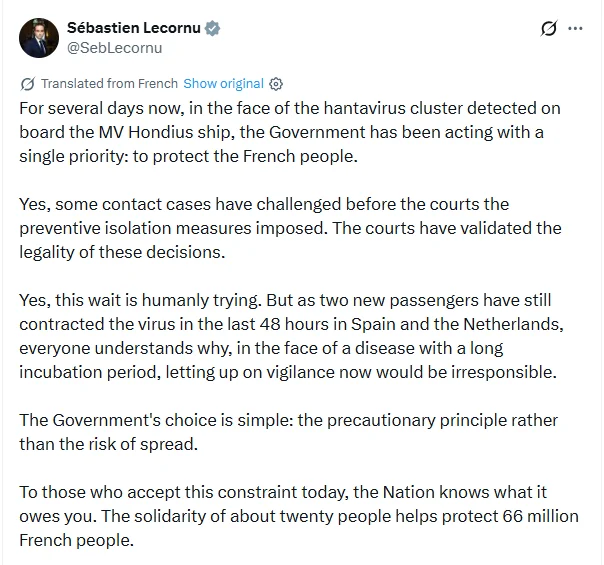The image size is (604, 565).
Task: Click the Grok translation icon before 'Translated'
Action: coord(27,84)
